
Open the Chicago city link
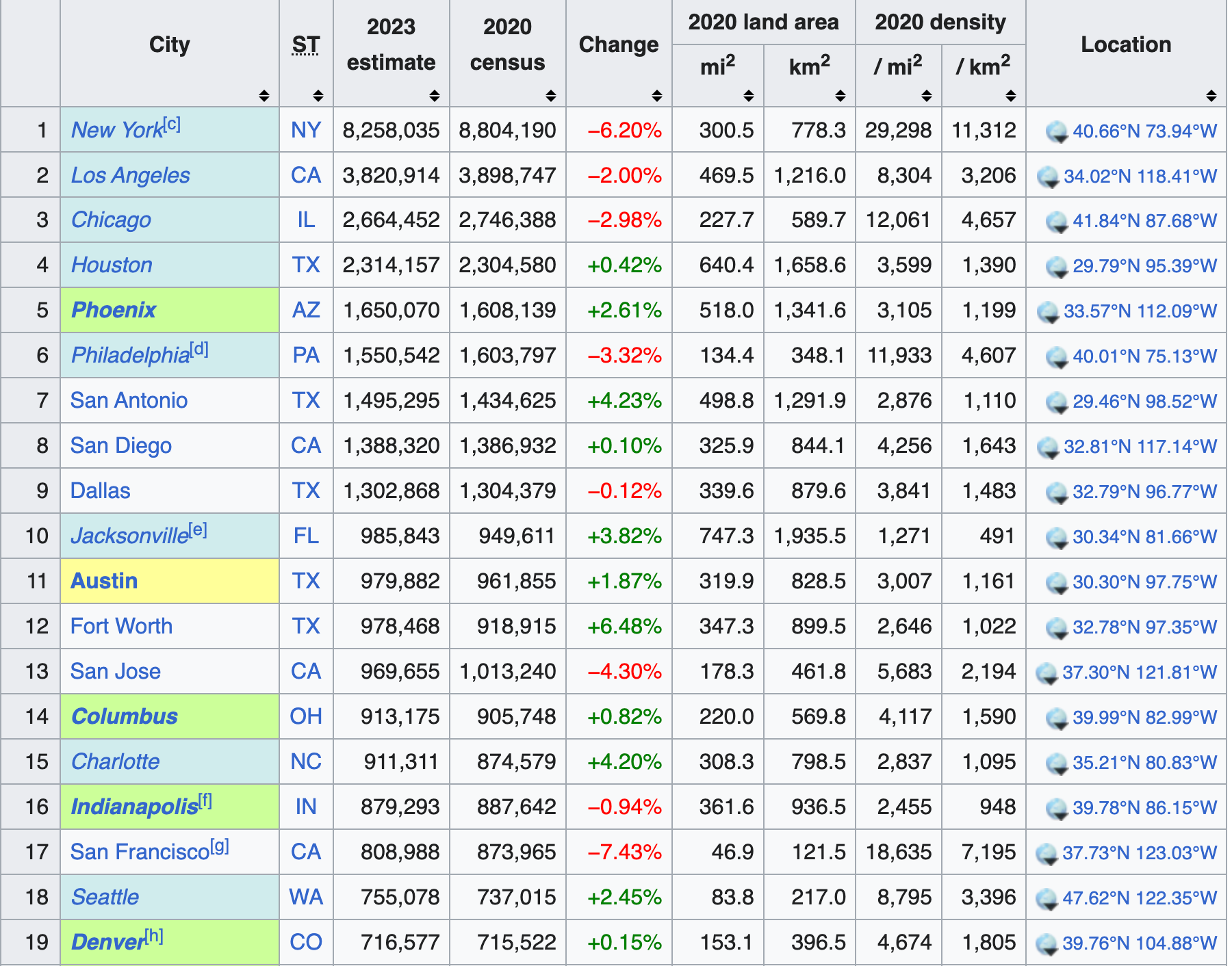click(x=111, y=220)
